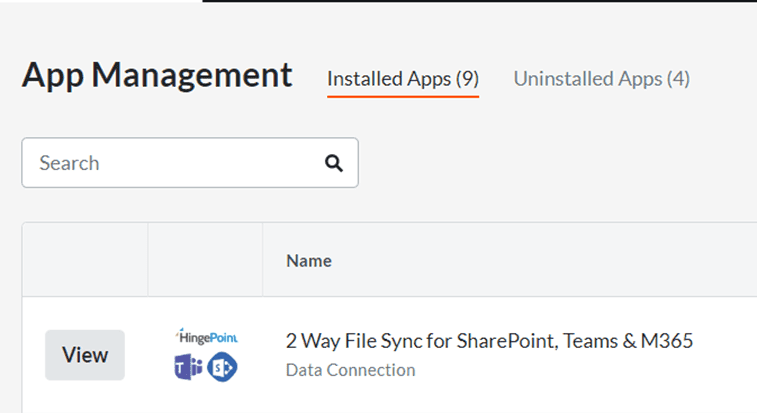This screenshot has width=757, height=413.
Task: Click the magnifying glass search icon
Action: click(334, 163)
